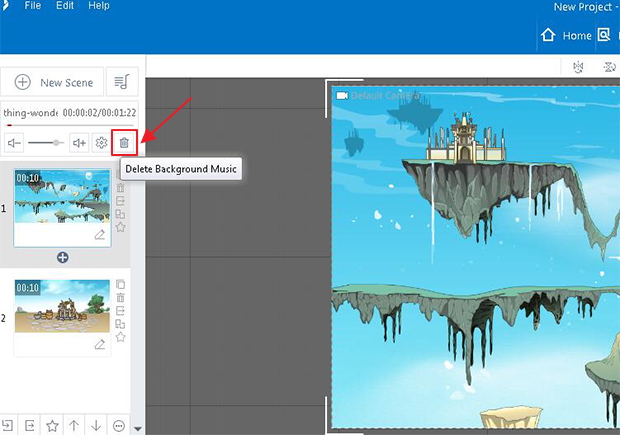Click the rotate icon in canvas toolbar
Screen dimensions: 620x436
click(x=609, y=67)
